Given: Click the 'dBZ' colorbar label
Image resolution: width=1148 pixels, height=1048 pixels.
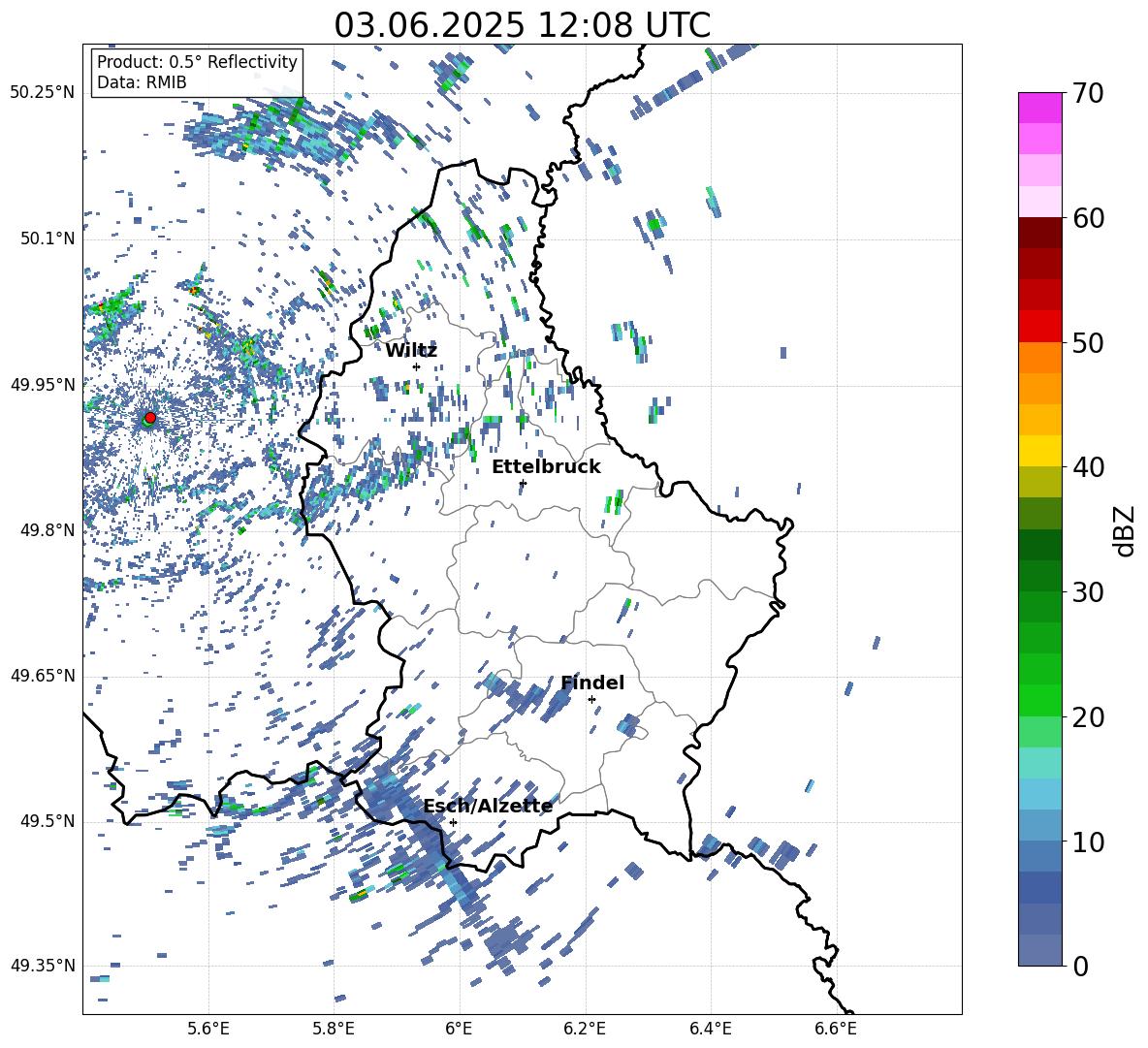Looking at the screenshot, I should pyautogui.click(x=1123, y=530).
